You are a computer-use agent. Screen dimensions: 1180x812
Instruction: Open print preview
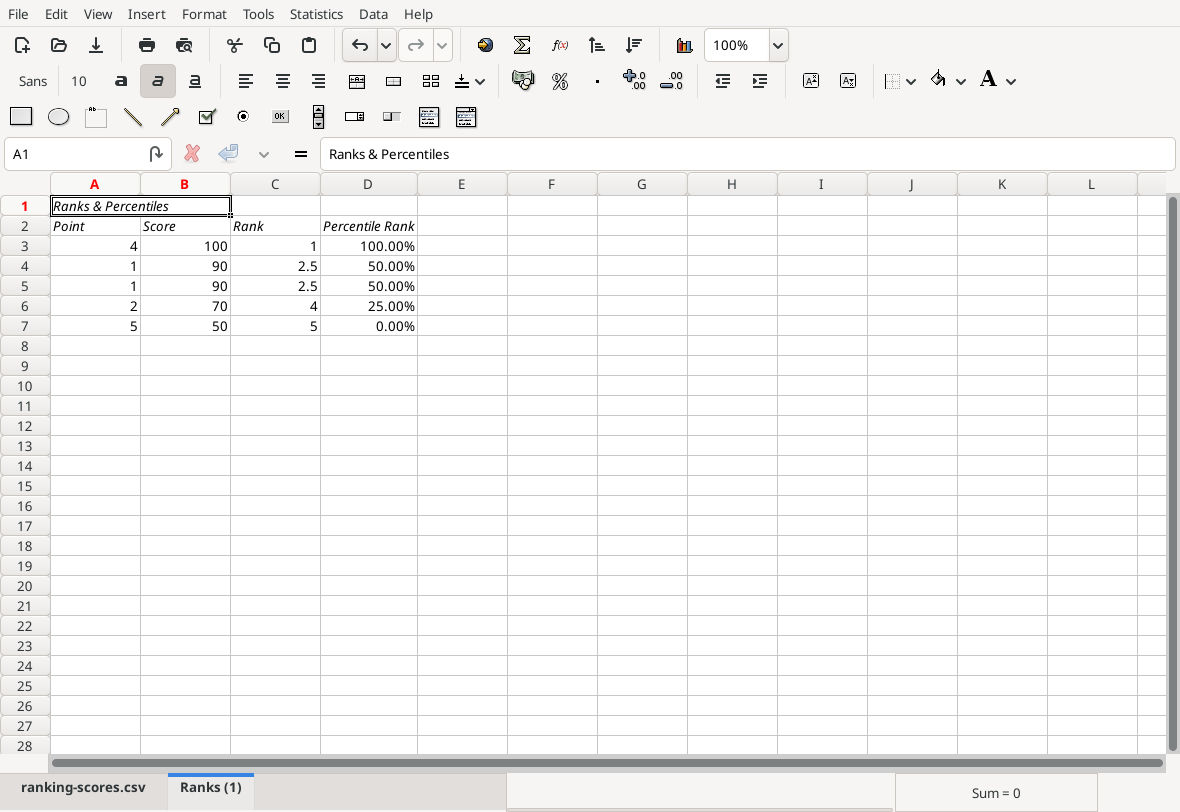click(x=184, y=45)
